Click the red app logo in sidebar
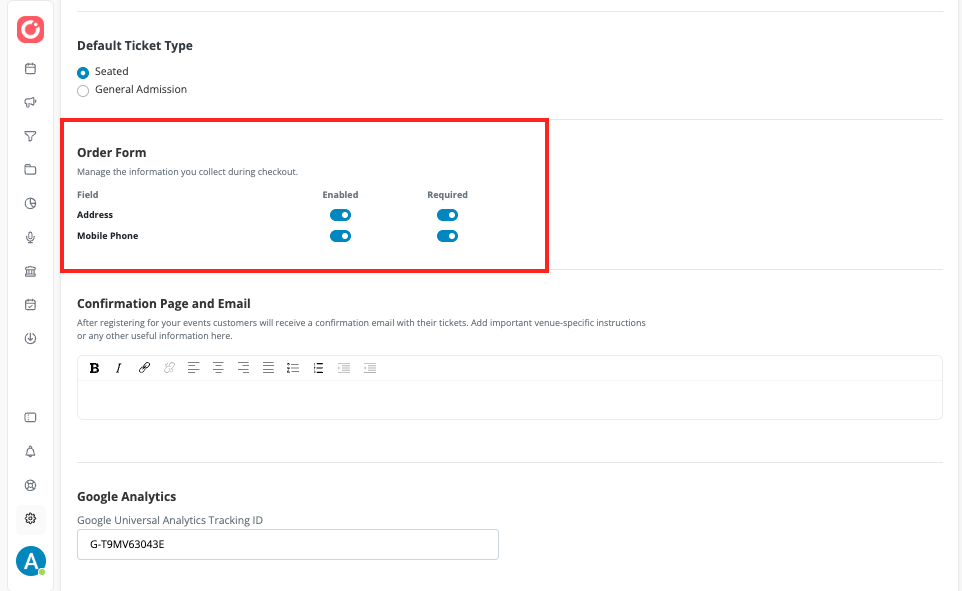The height and width of the screenshot is (591, 962). click(30, 29)
